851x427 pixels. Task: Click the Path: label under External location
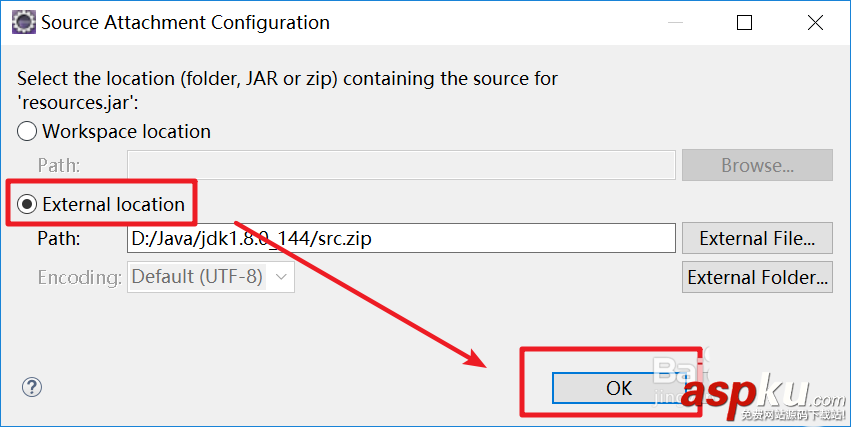58,238
